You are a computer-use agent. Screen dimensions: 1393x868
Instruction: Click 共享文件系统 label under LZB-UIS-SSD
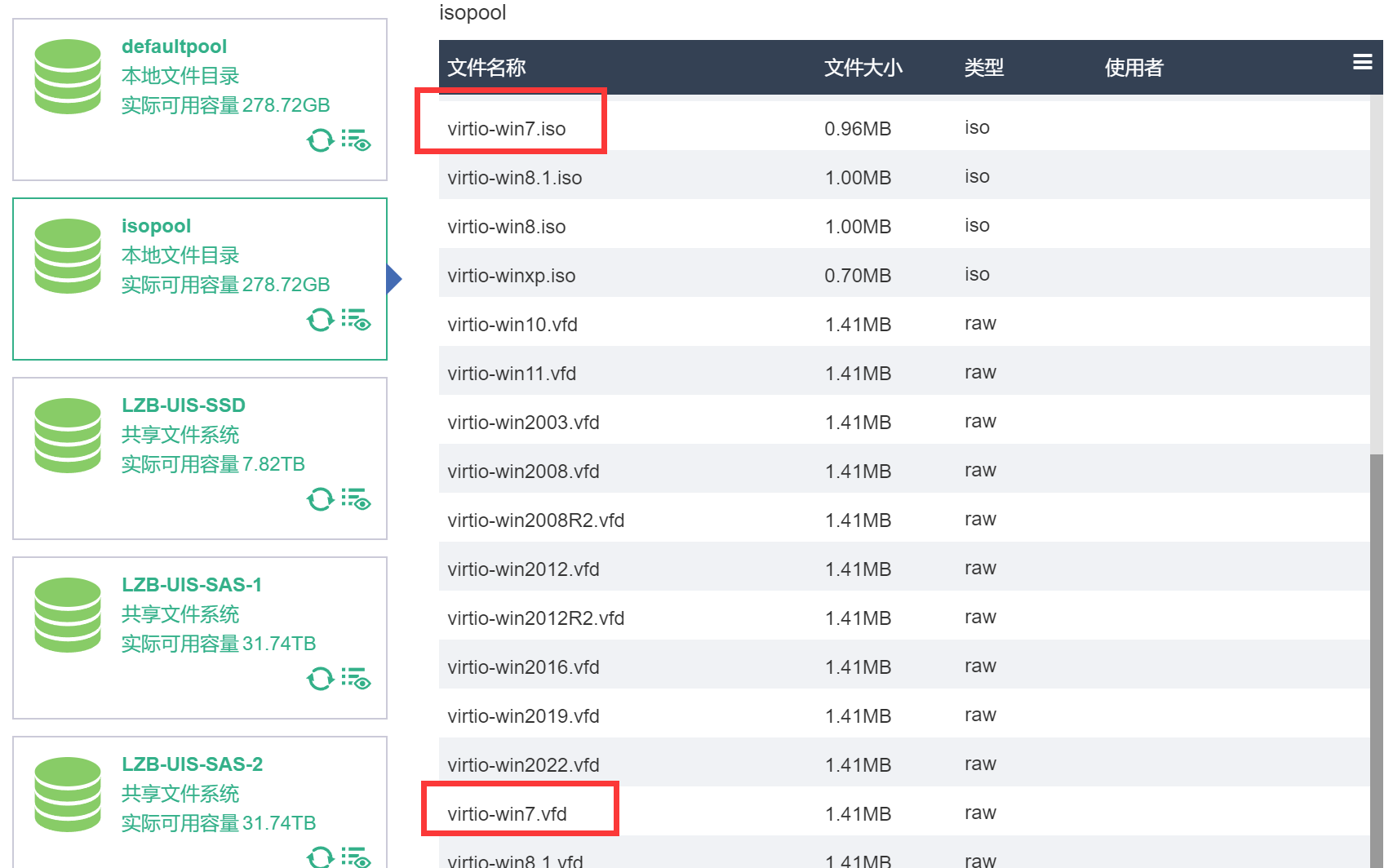tap(180, 435)
